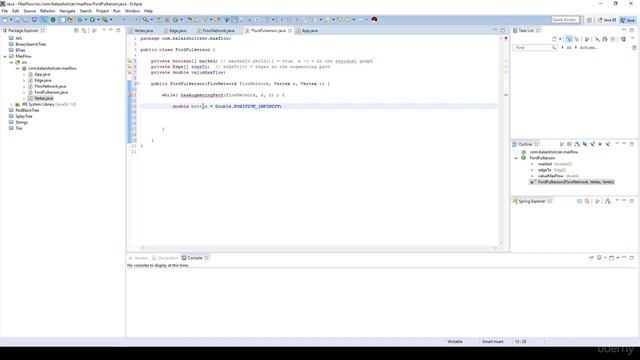Collapse the MaxFlow project node
Viewport: 640px width, 360px height.
tap(5, 56)
